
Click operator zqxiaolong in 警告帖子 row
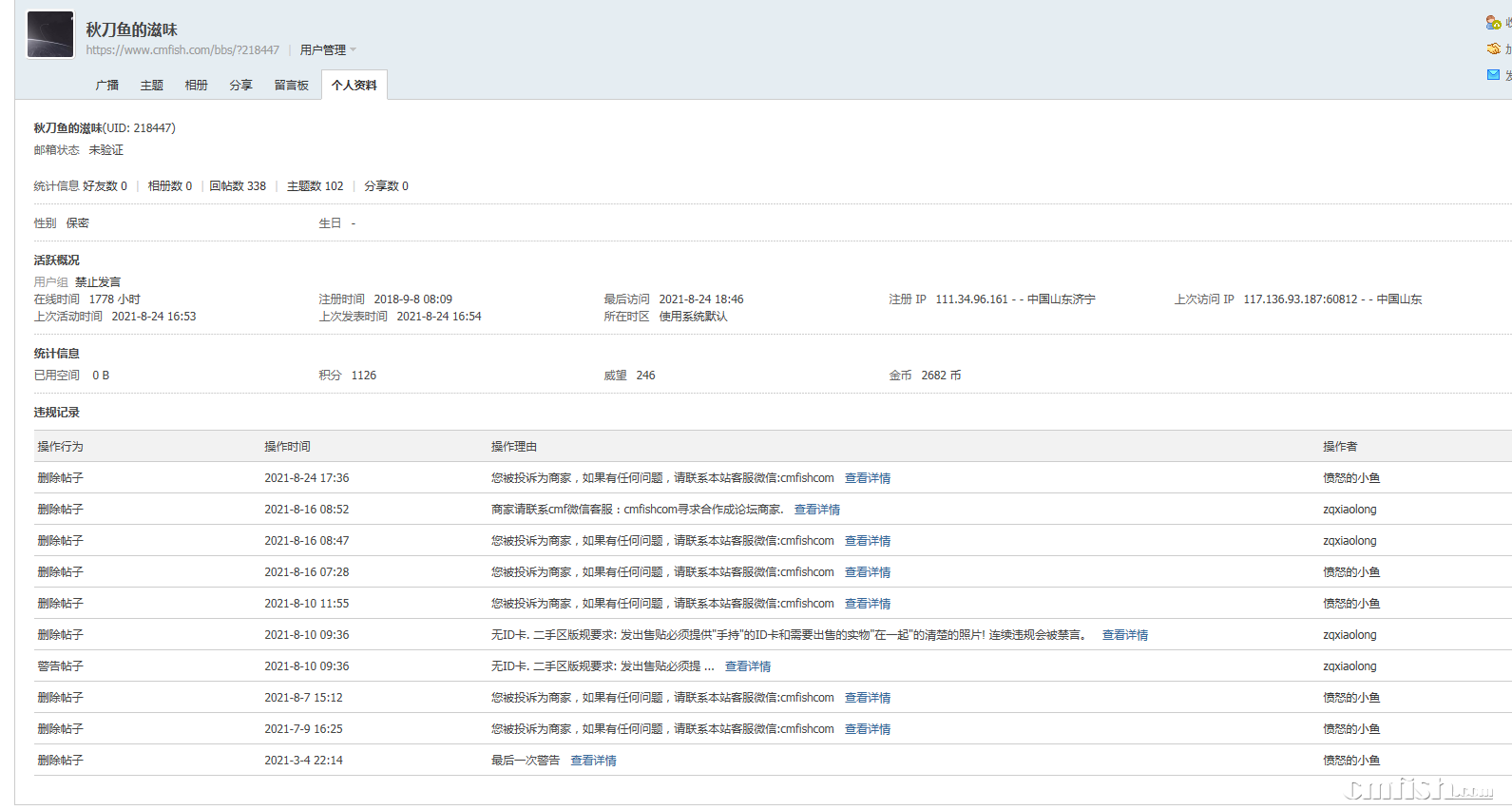tap(1349, 666)
